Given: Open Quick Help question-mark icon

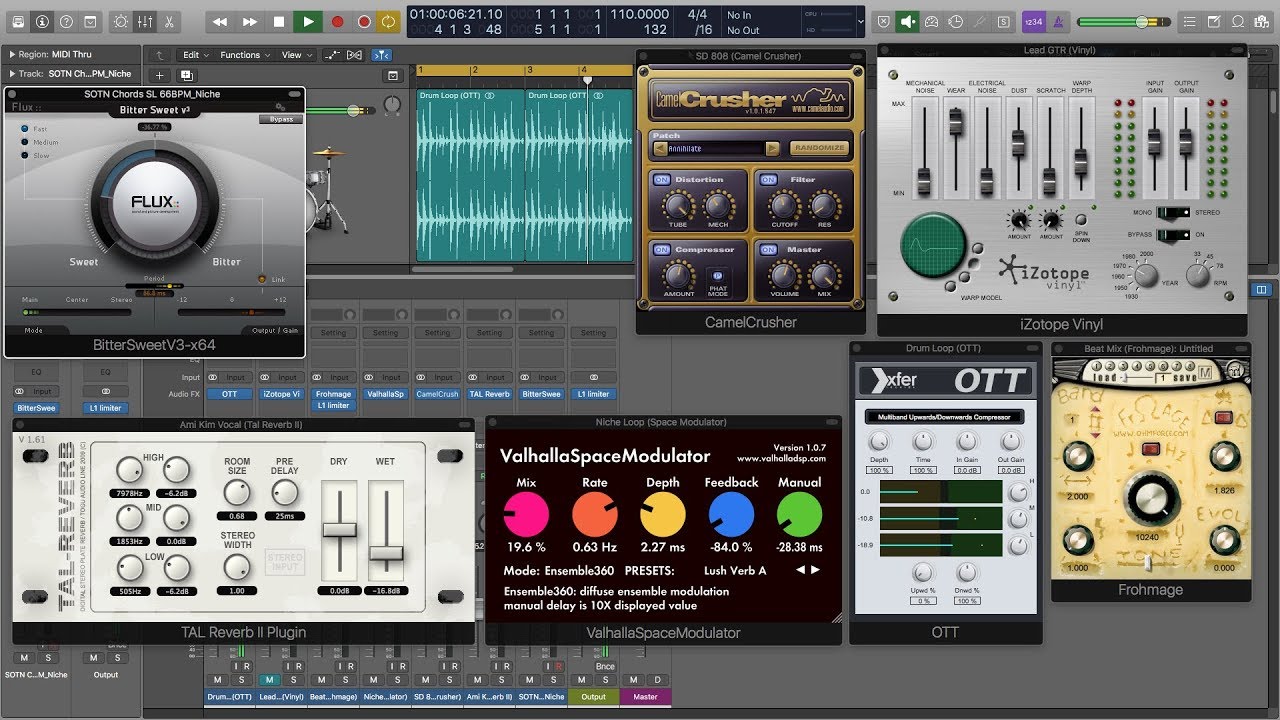Looking at the screenshot, I should [67, 21].
